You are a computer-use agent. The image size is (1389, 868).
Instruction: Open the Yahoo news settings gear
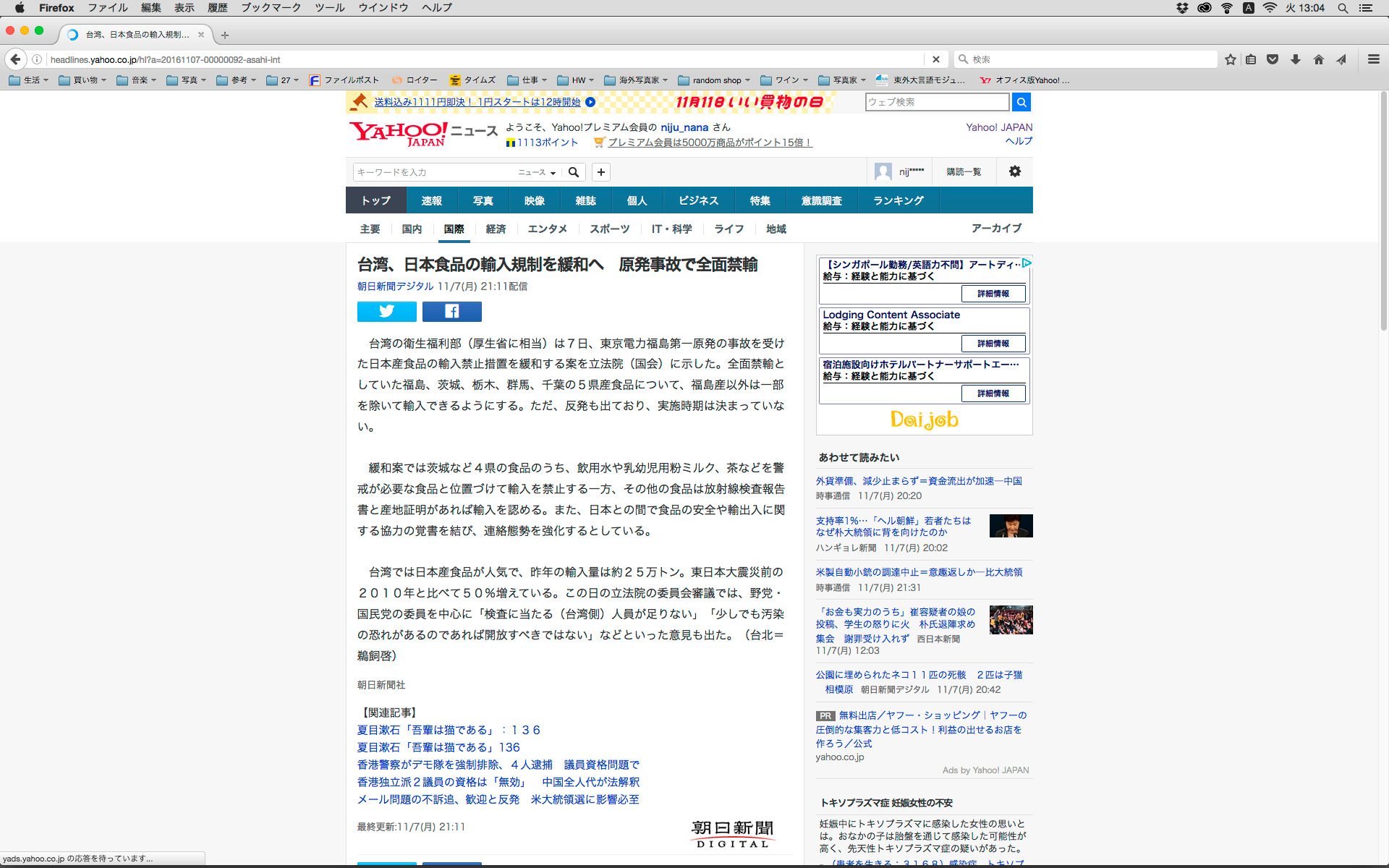[x=1014, y=171]
